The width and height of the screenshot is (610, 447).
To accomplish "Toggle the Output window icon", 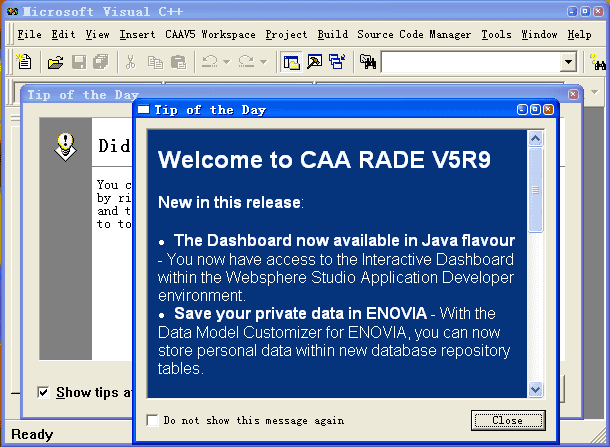I will tap(314, 62).
